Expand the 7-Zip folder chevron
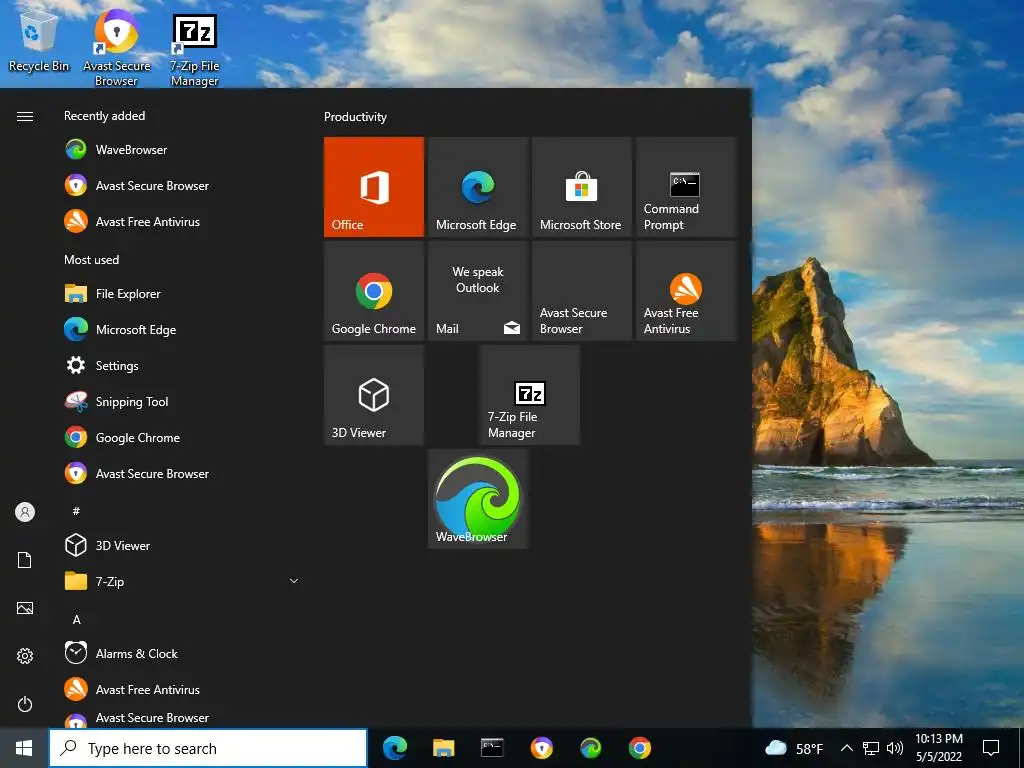1024x768 pixels. [294, 581]
